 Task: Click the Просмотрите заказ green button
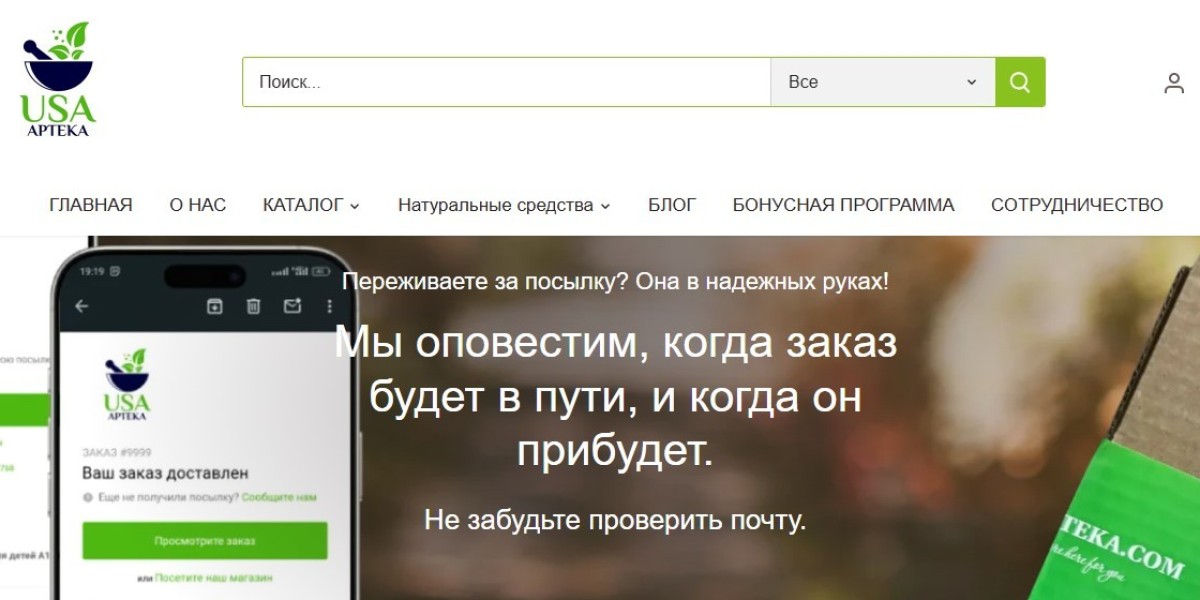(205, 541)
